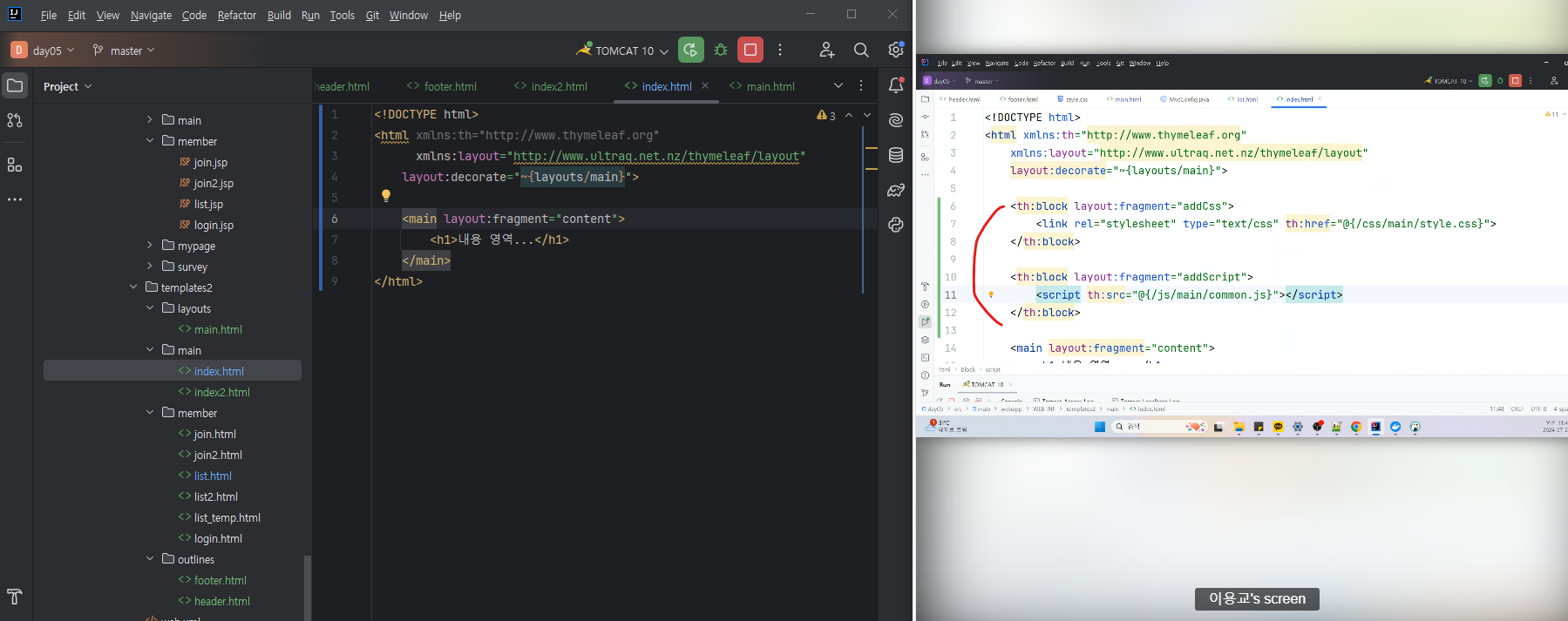The width and height of the screenshot is (1568, 621).
Task: Select style.css tab in the shared screen
Action: [1072, 99]
